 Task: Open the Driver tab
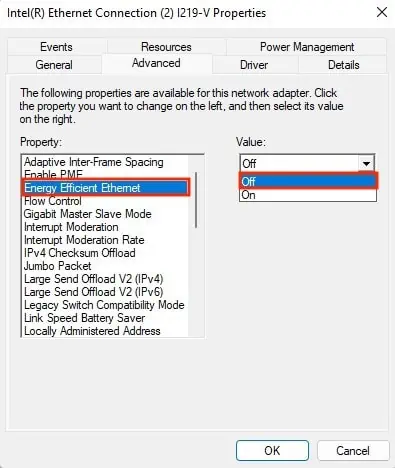[254, 65]
